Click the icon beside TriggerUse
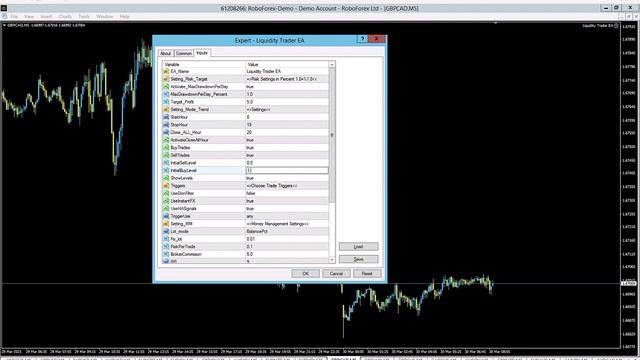This screenshot has height=360, width=640. pyautogui.click(x=166, y=216)
